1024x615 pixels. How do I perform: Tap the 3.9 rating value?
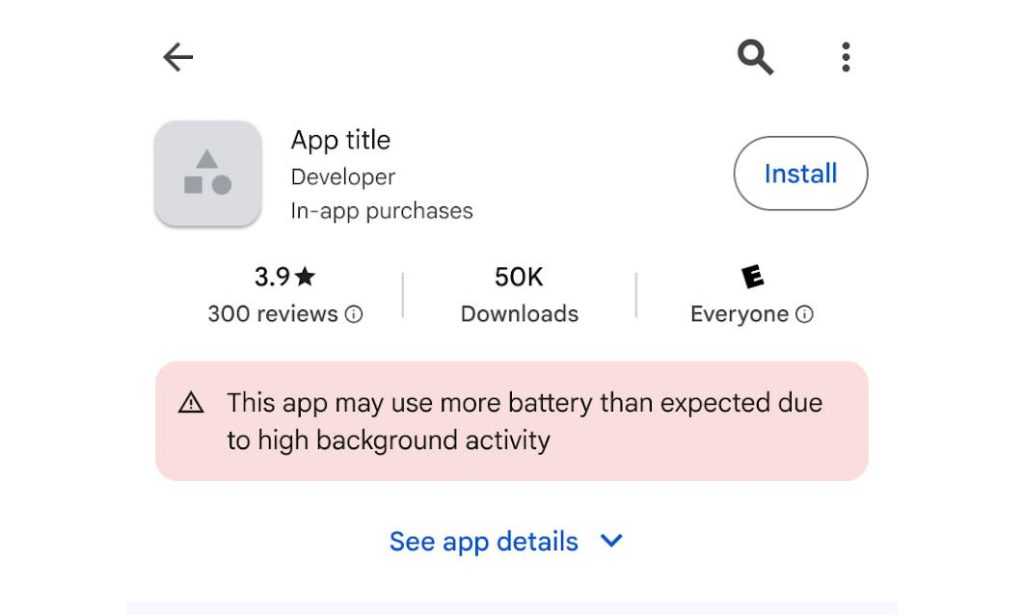pyautogui.click(x=271, y=277)
